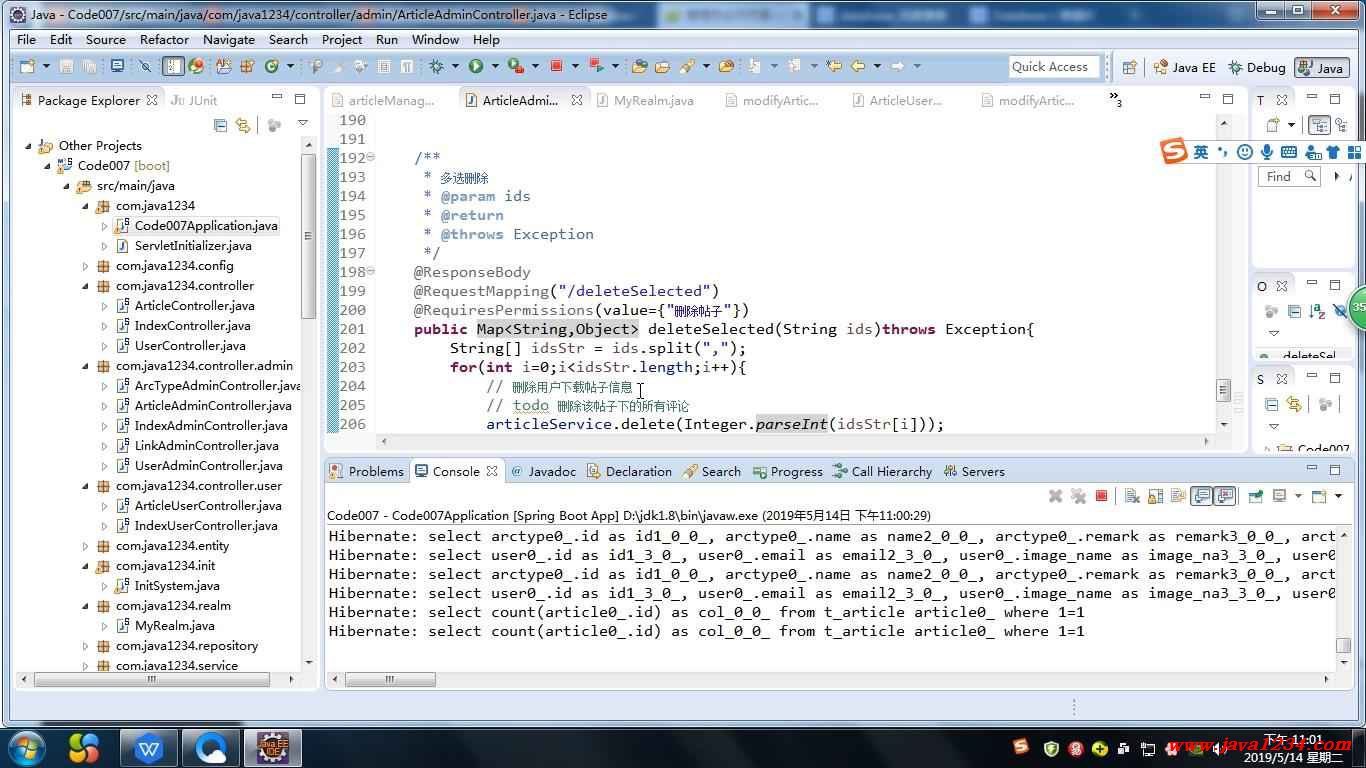Click the Debug bug toolbar icon
The image size is (1366, 768).
point(436,66)
